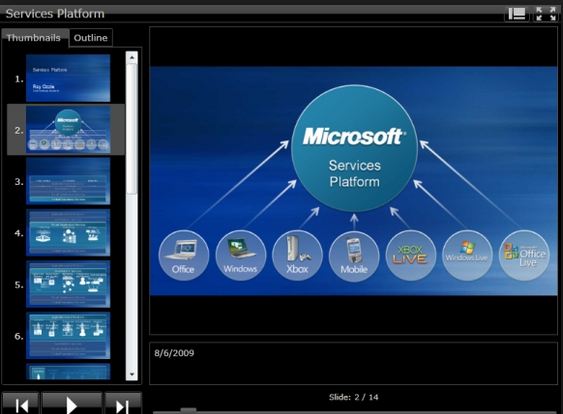The width and height of the screenshot is (563, 414).
Task: Open the Outline tab
Action: 90,38
